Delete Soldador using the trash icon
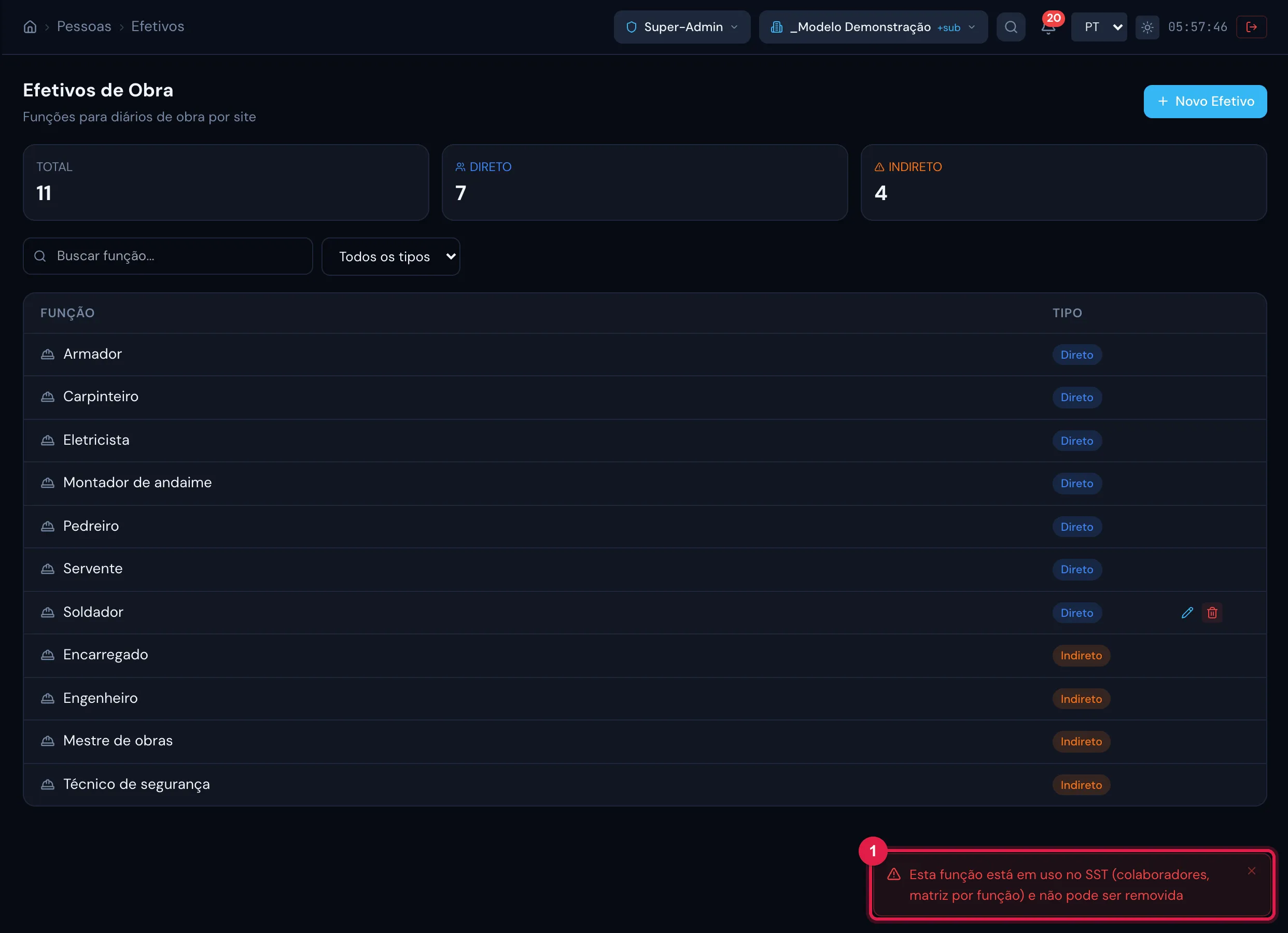Image resolution: width=1288 pixels, height=933 pixels. coord(1212,612)
